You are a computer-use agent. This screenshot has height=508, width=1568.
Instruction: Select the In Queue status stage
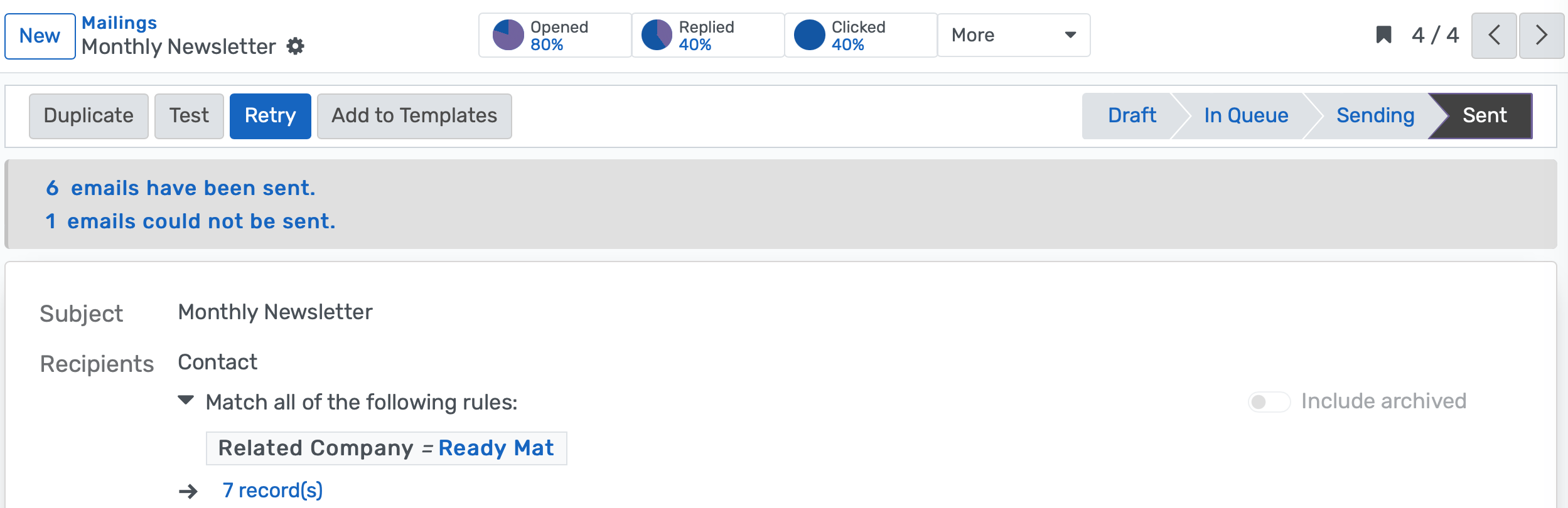coord(1245,115)
